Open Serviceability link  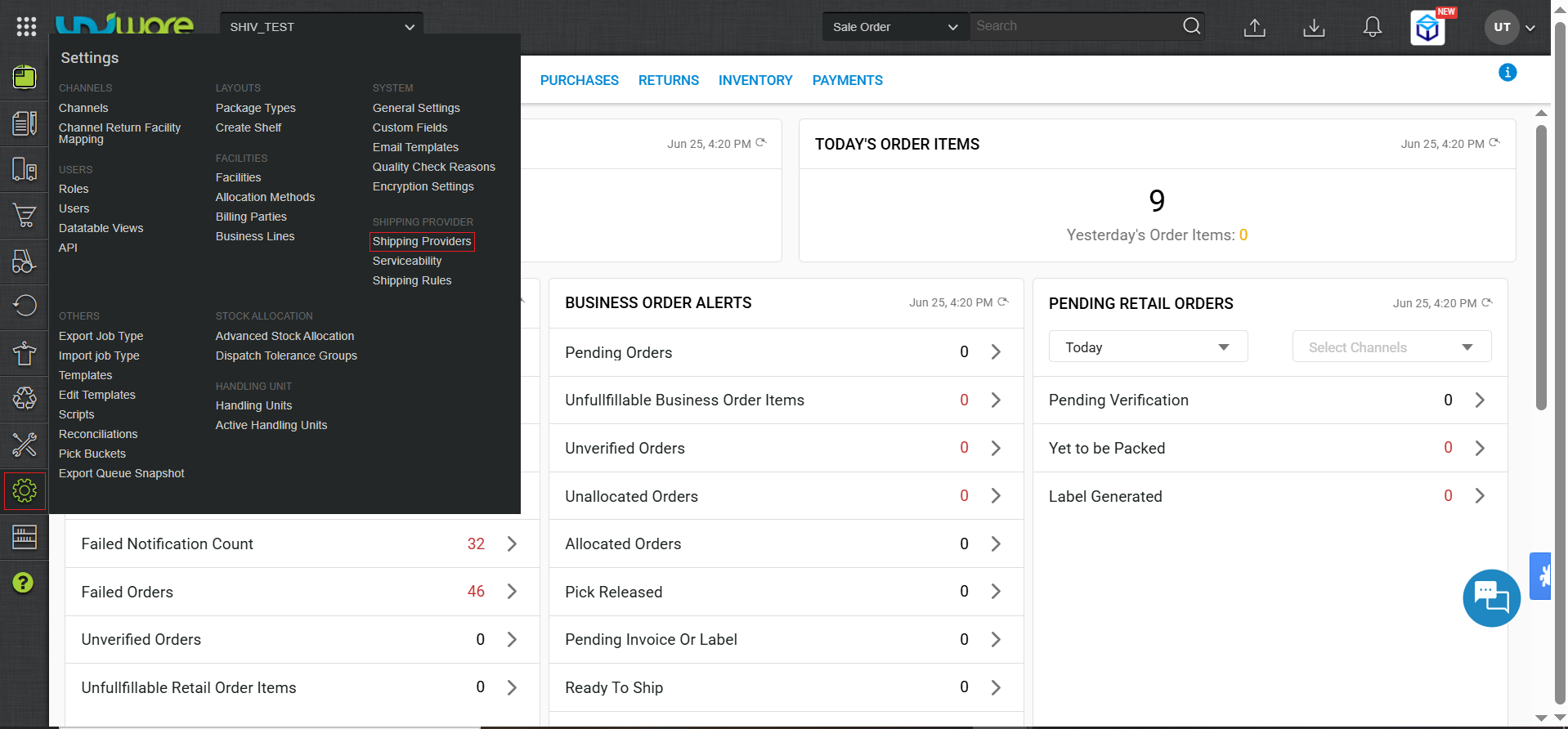pyautogui.click(x=407, y=261)
